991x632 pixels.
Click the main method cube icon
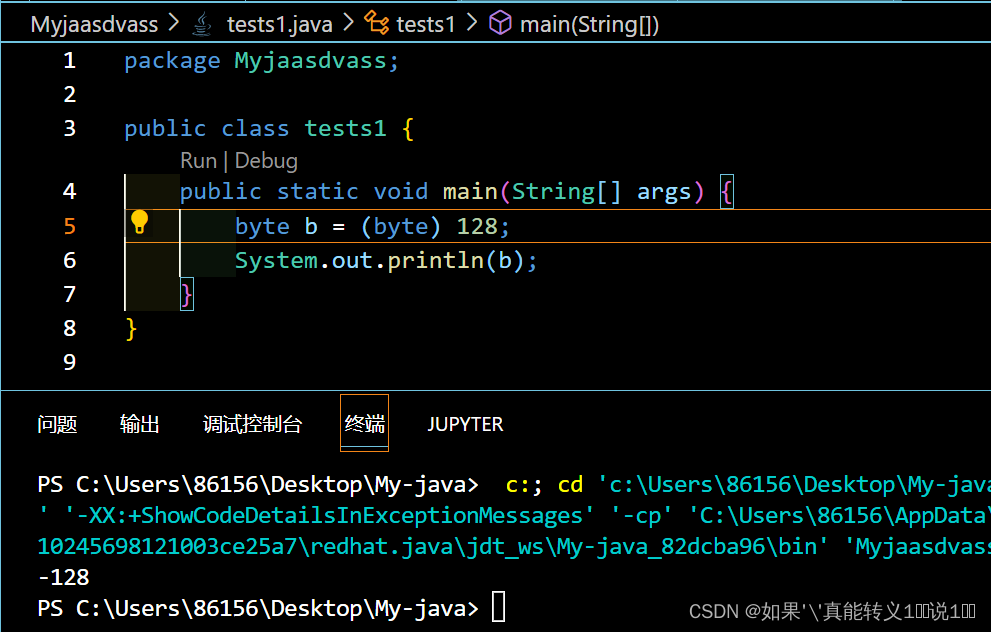tap(500, 23)
